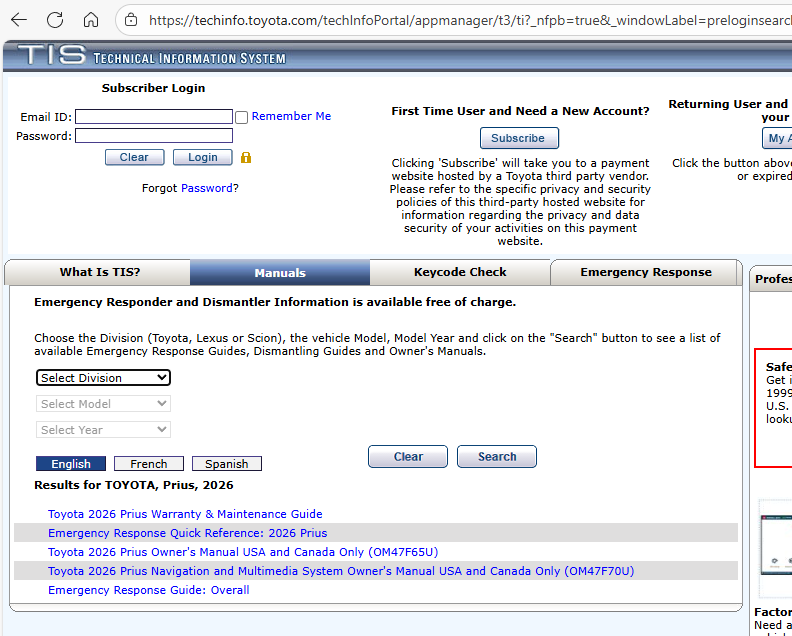Screen dimensions: 792x636
Task: Open the Select Division dropdown
Action: [103, 378]
